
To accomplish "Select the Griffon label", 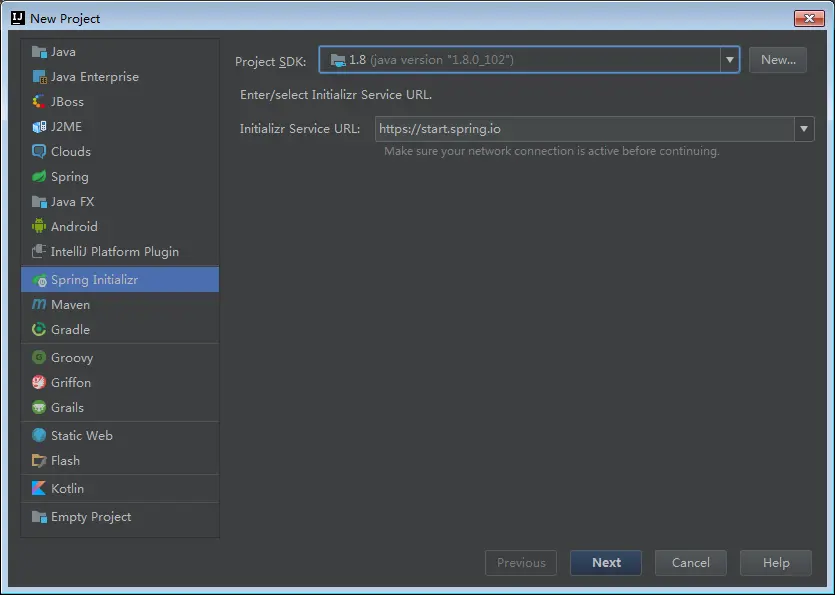I will tap(71, 382).
